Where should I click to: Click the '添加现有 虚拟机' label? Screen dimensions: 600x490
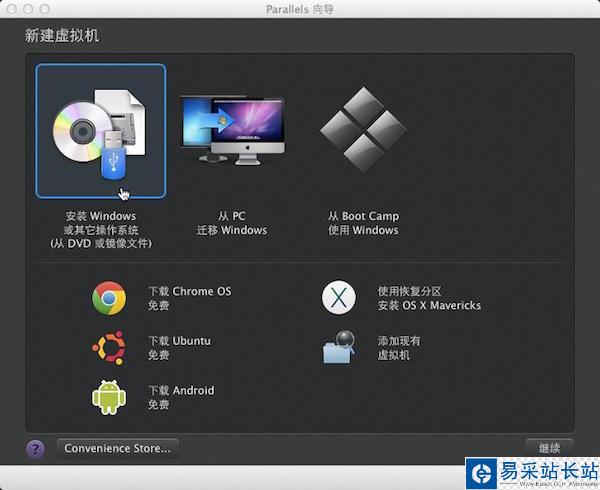click(x=399, y=348)
